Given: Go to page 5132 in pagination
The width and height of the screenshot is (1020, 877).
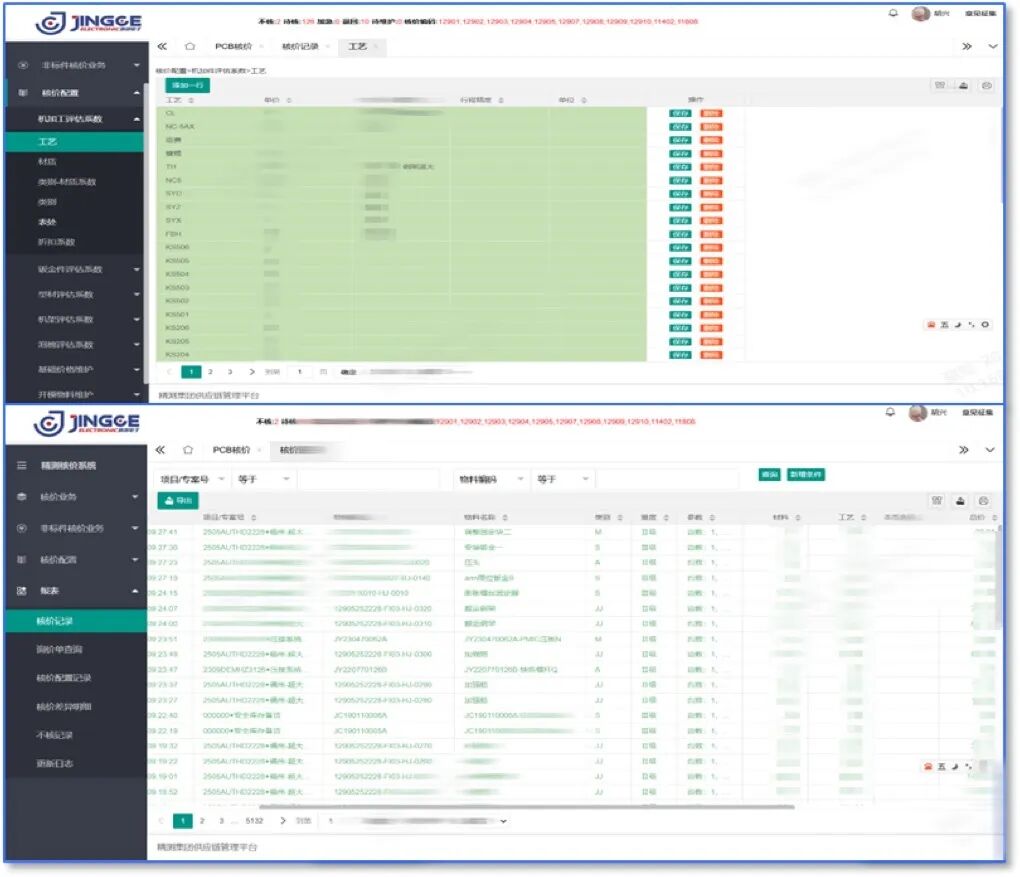Looking at the screenshot, I should pos(254,821).
